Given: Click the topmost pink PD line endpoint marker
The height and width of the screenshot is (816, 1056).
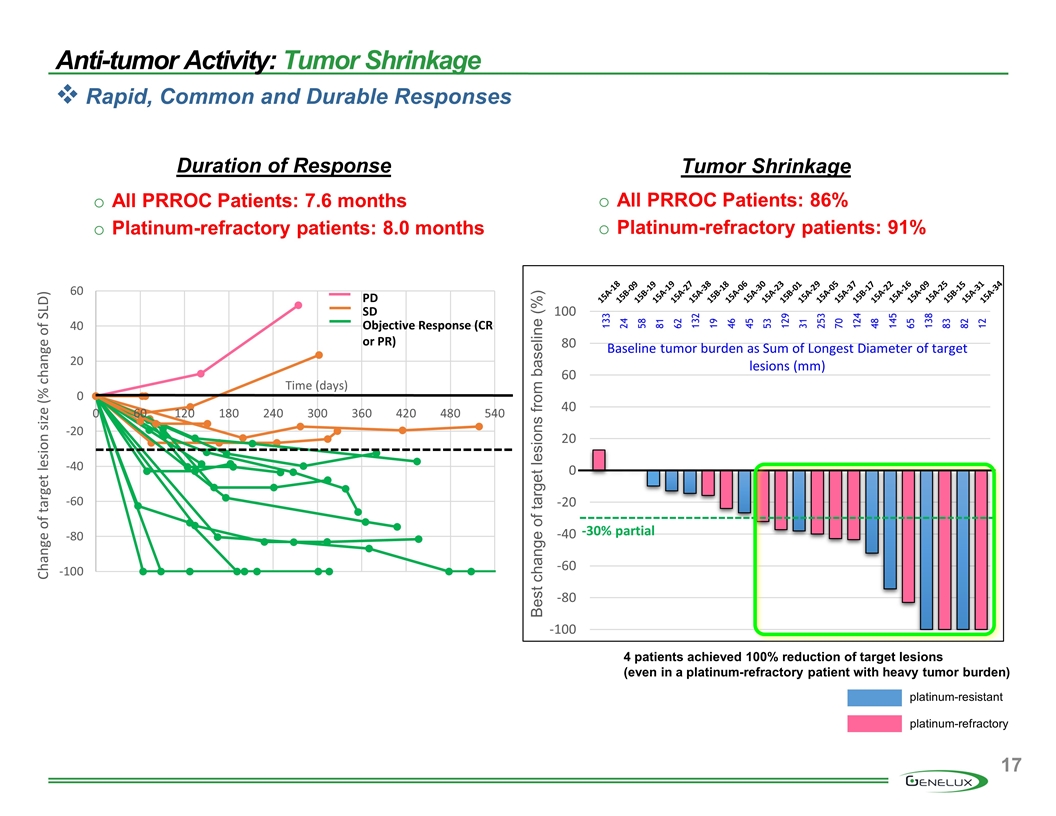Looking at the screenshot, I should point(298,305).
